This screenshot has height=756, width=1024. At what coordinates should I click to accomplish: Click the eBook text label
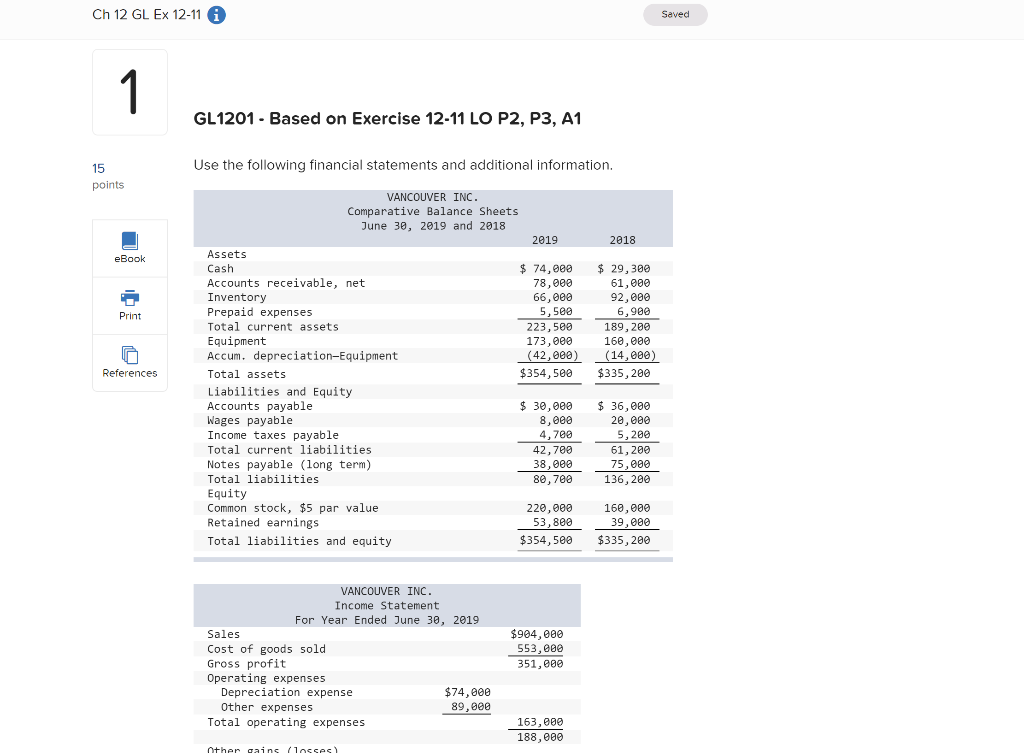click(x=129, y=258)
